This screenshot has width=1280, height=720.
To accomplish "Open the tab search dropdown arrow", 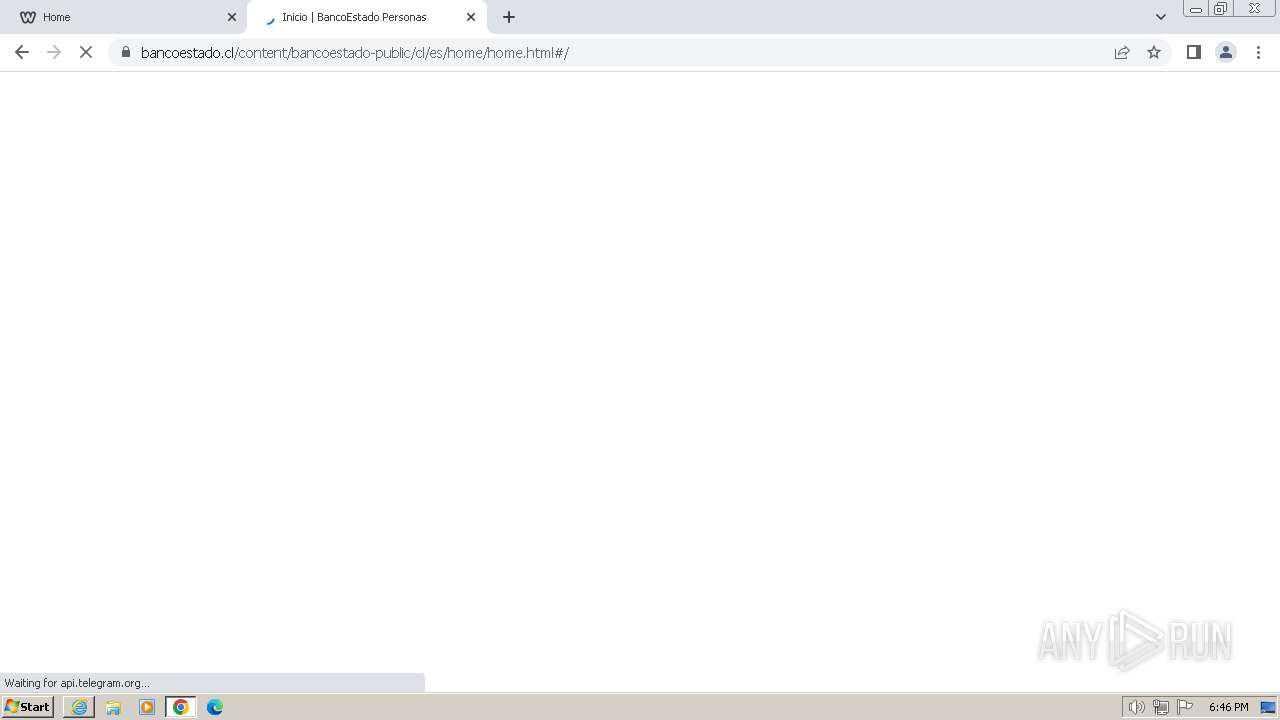I will 1161,17.
